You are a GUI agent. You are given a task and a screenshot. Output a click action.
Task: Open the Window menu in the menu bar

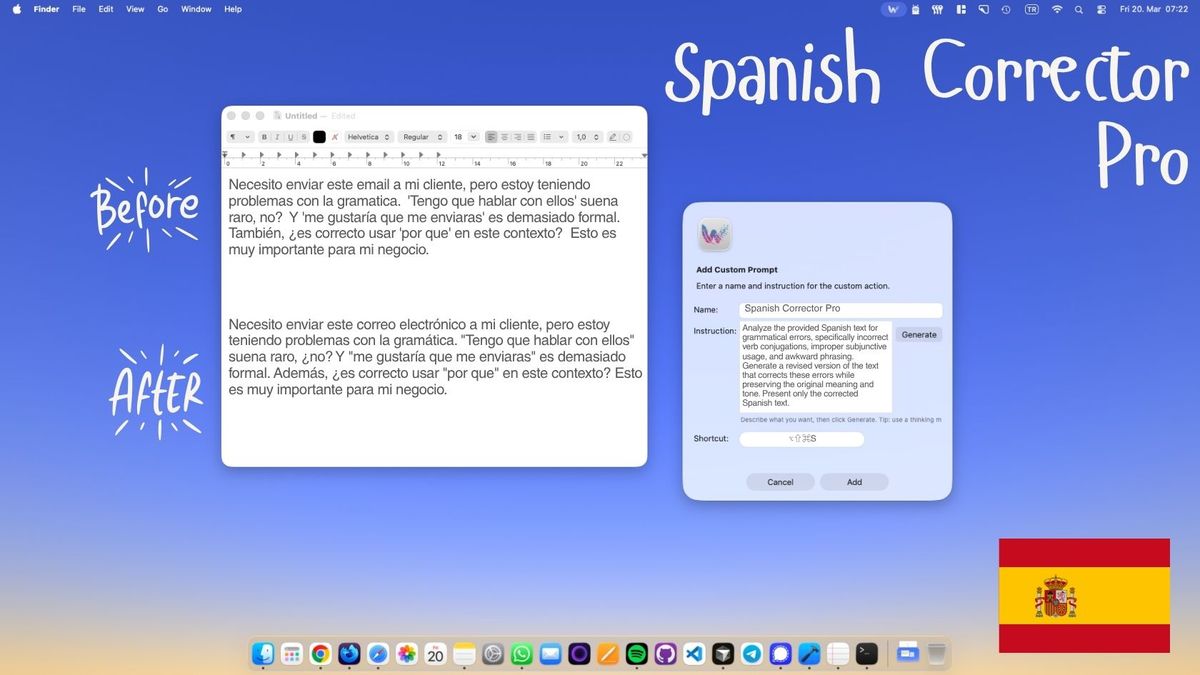click(x=196, y=9)
